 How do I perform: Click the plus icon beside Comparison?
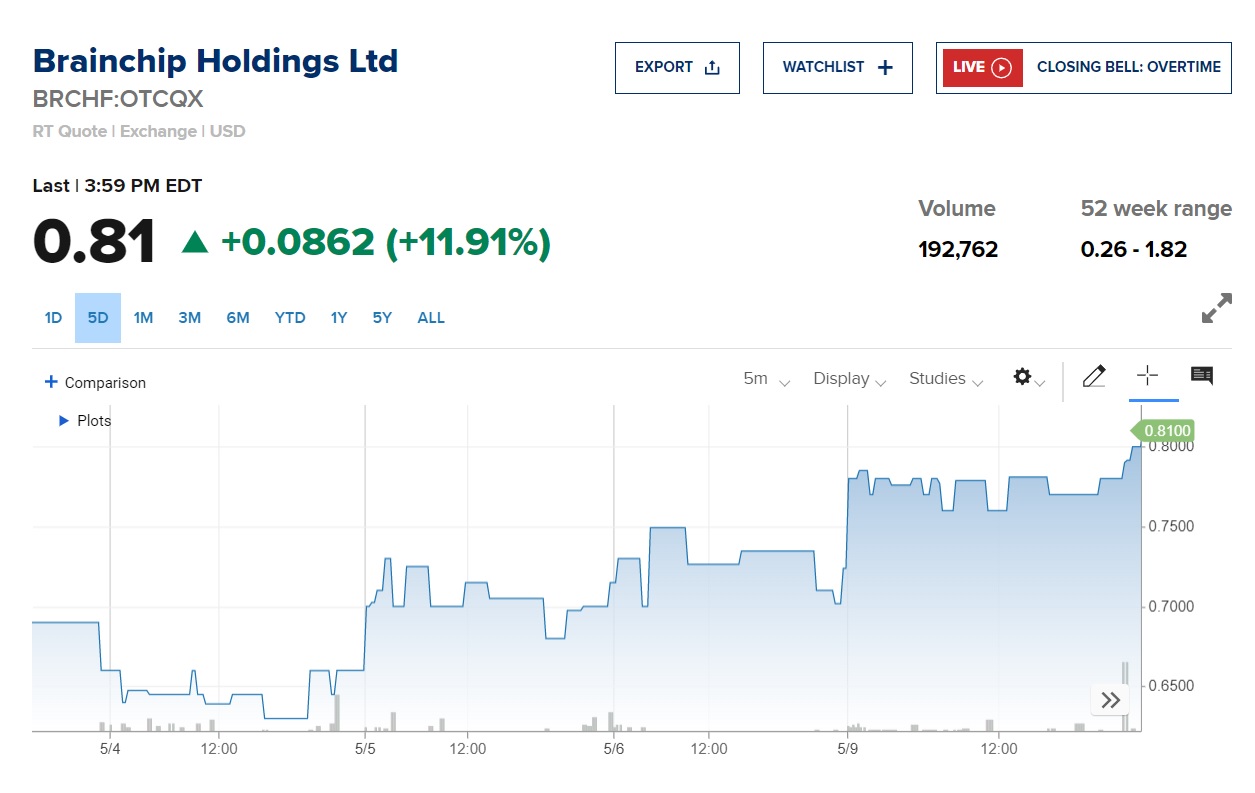point(51,382)
